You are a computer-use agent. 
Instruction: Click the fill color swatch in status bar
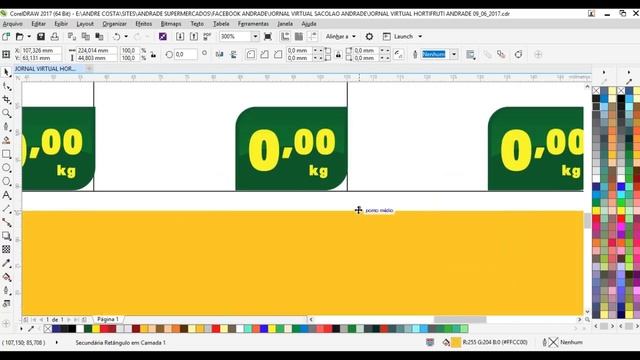point(456,342)
